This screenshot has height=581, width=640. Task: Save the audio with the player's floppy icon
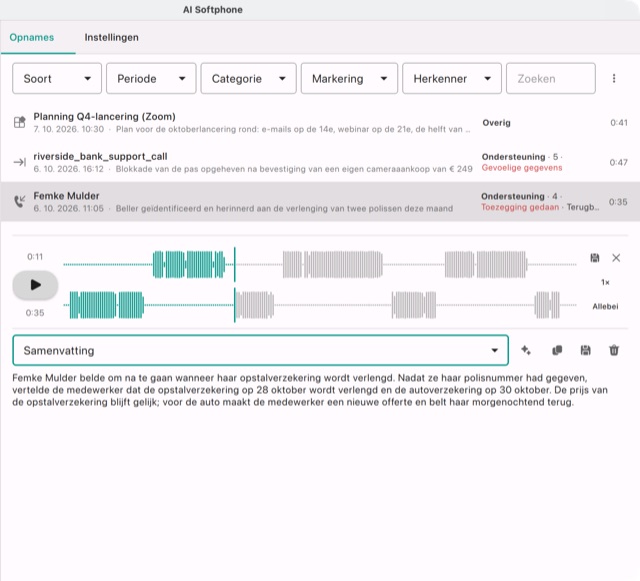coord(595,258)
